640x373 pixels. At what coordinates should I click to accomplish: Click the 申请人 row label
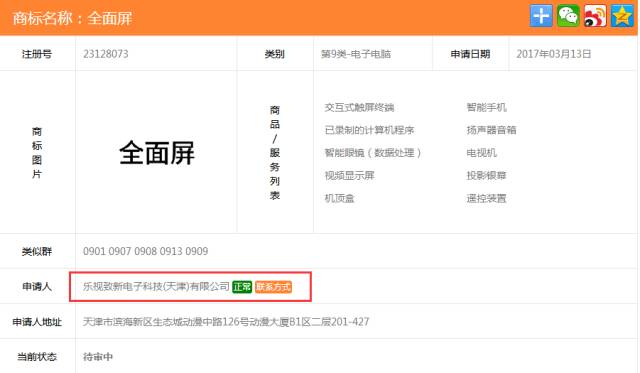(x=37, y=286)
